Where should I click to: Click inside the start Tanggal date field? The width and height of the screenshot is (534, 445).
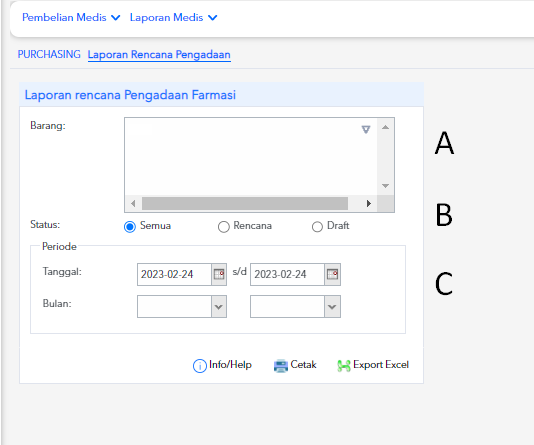click(174, 274)
